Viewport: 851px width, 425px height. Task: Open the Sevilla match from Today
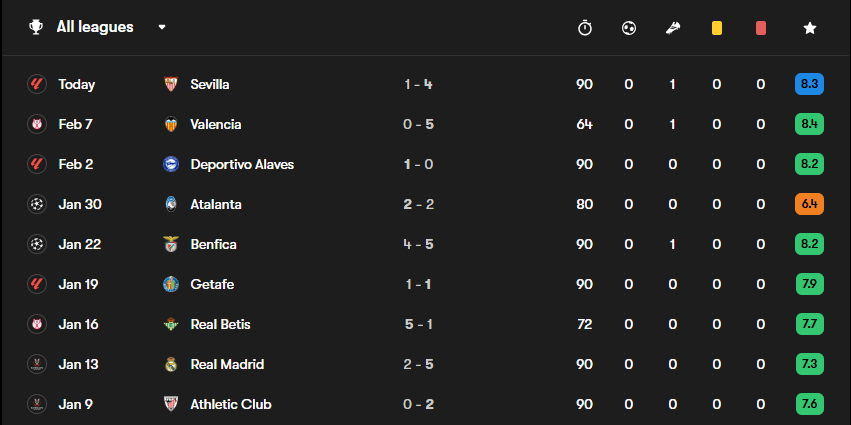click(x=426, y=84)
